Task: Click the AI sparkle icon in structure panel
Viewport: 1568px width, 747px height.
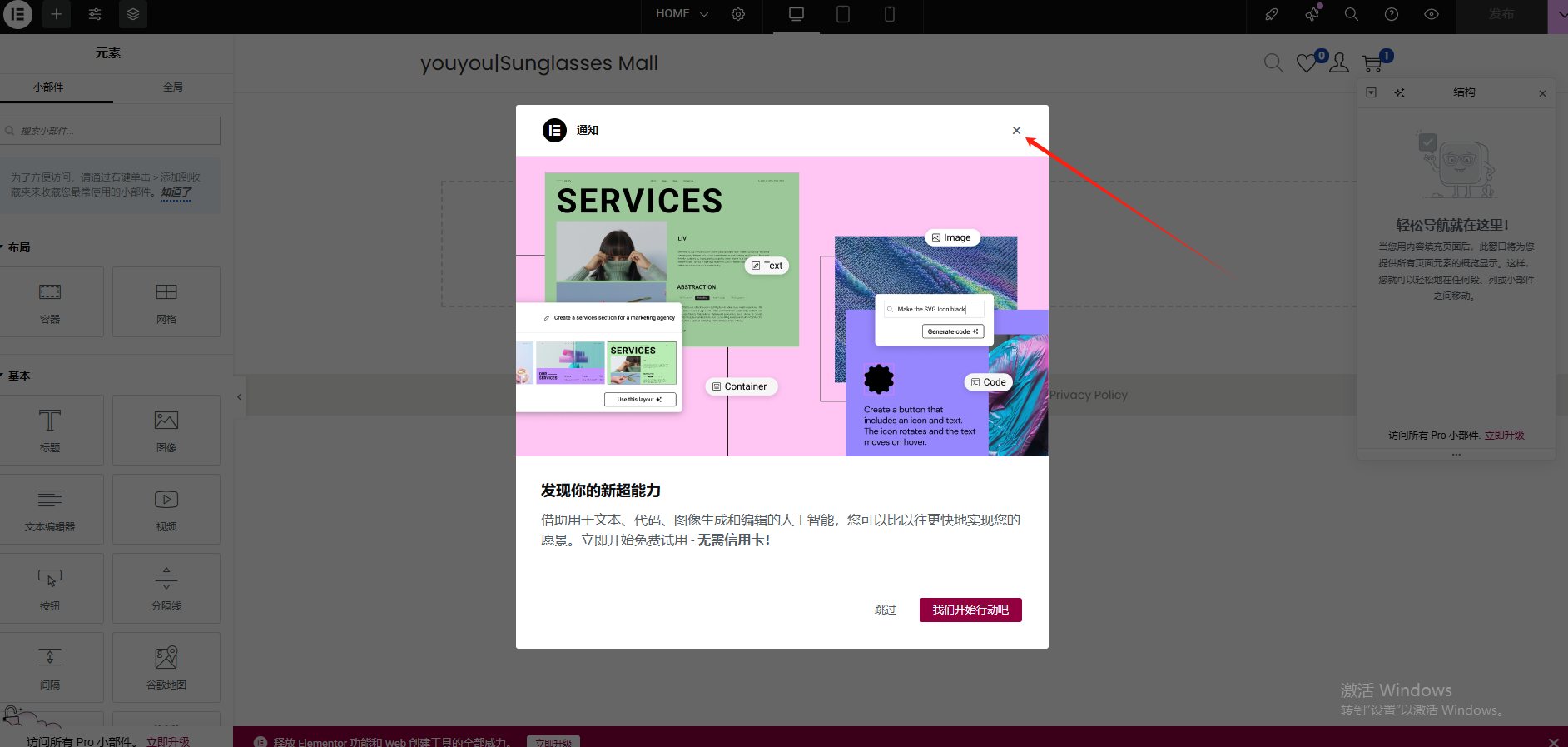Action: click(x=1400, y=92)
